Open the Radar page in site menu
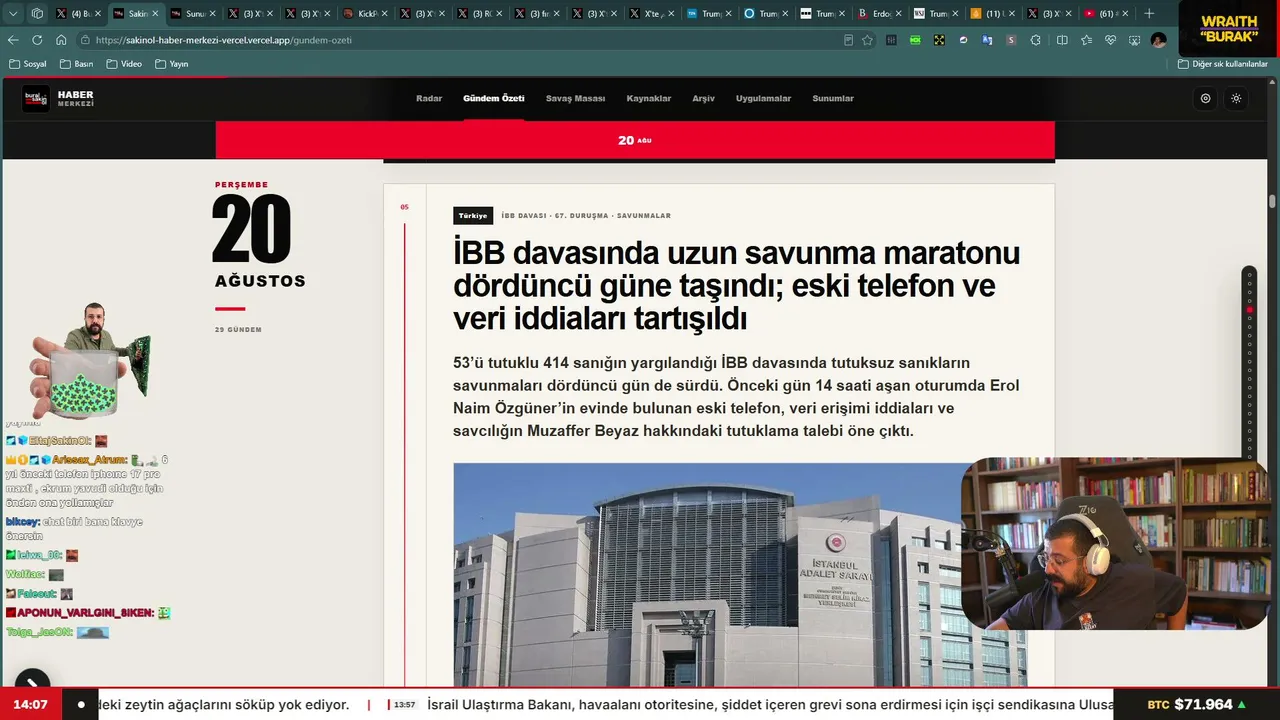 click(429, 98)
